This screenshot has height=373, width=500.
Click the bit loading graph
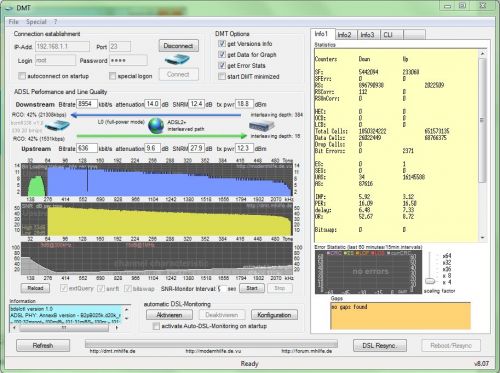coord(157,179)
